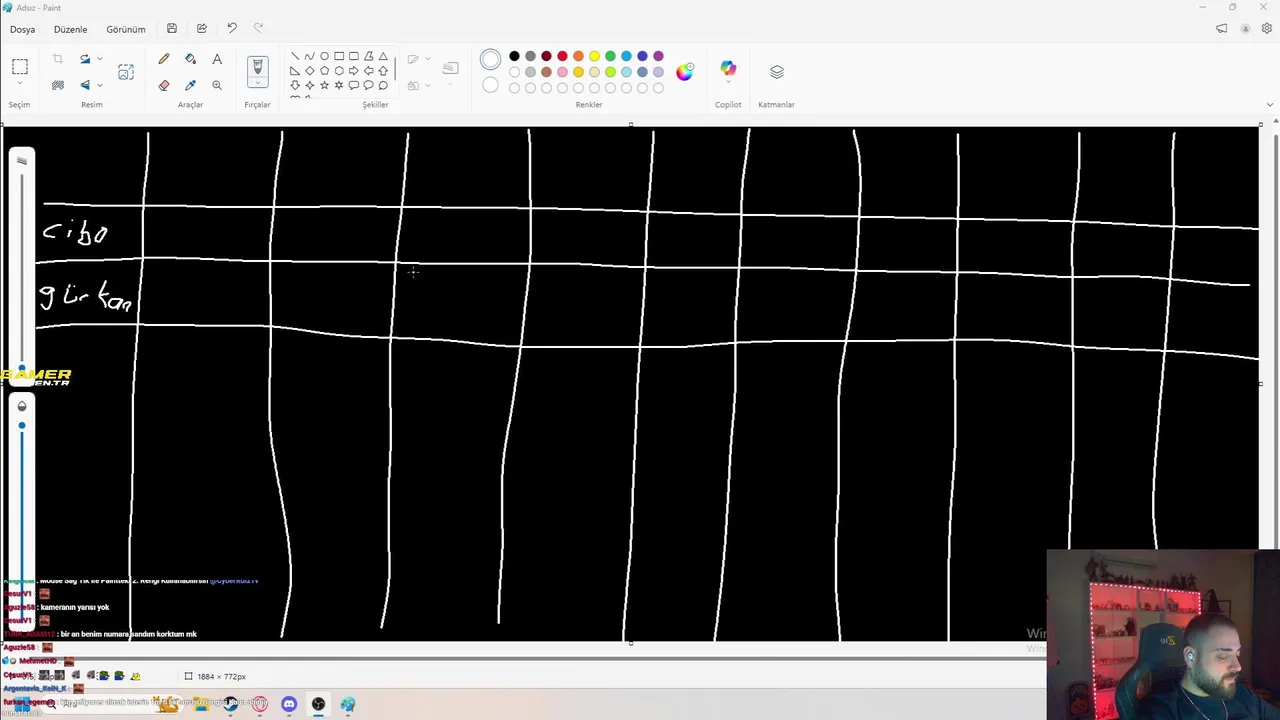Select the Color picker eyedropper tool
This screenshot has width=1280, height=720.
coord(191,85)
